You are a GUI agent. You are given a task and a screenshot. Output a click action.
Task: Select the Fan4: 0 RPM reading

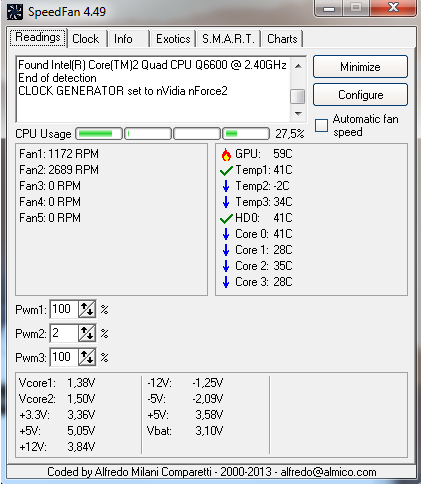50,202
